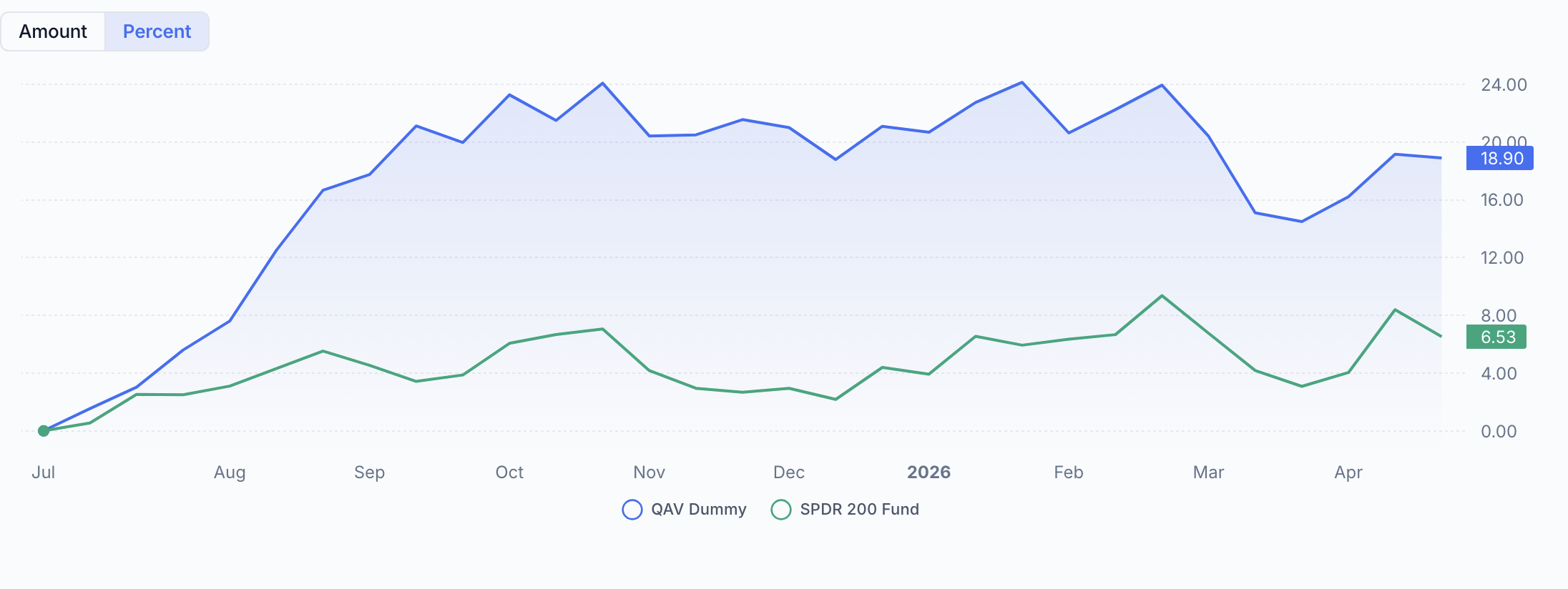Select the green starting dot at Jul
Screen dimensions: 1568x589
(44, 430)
